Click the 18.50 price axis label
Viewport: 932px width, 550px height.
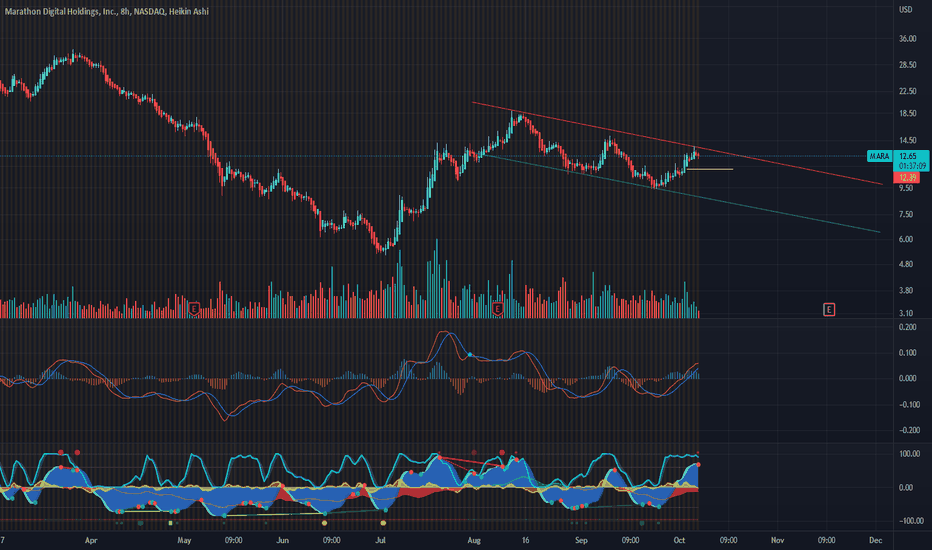[908, 114]
